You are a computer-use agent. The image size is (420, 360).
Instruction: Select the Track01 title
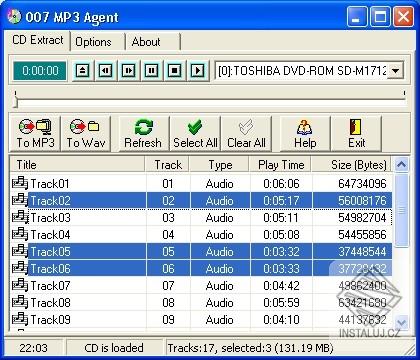50,184
